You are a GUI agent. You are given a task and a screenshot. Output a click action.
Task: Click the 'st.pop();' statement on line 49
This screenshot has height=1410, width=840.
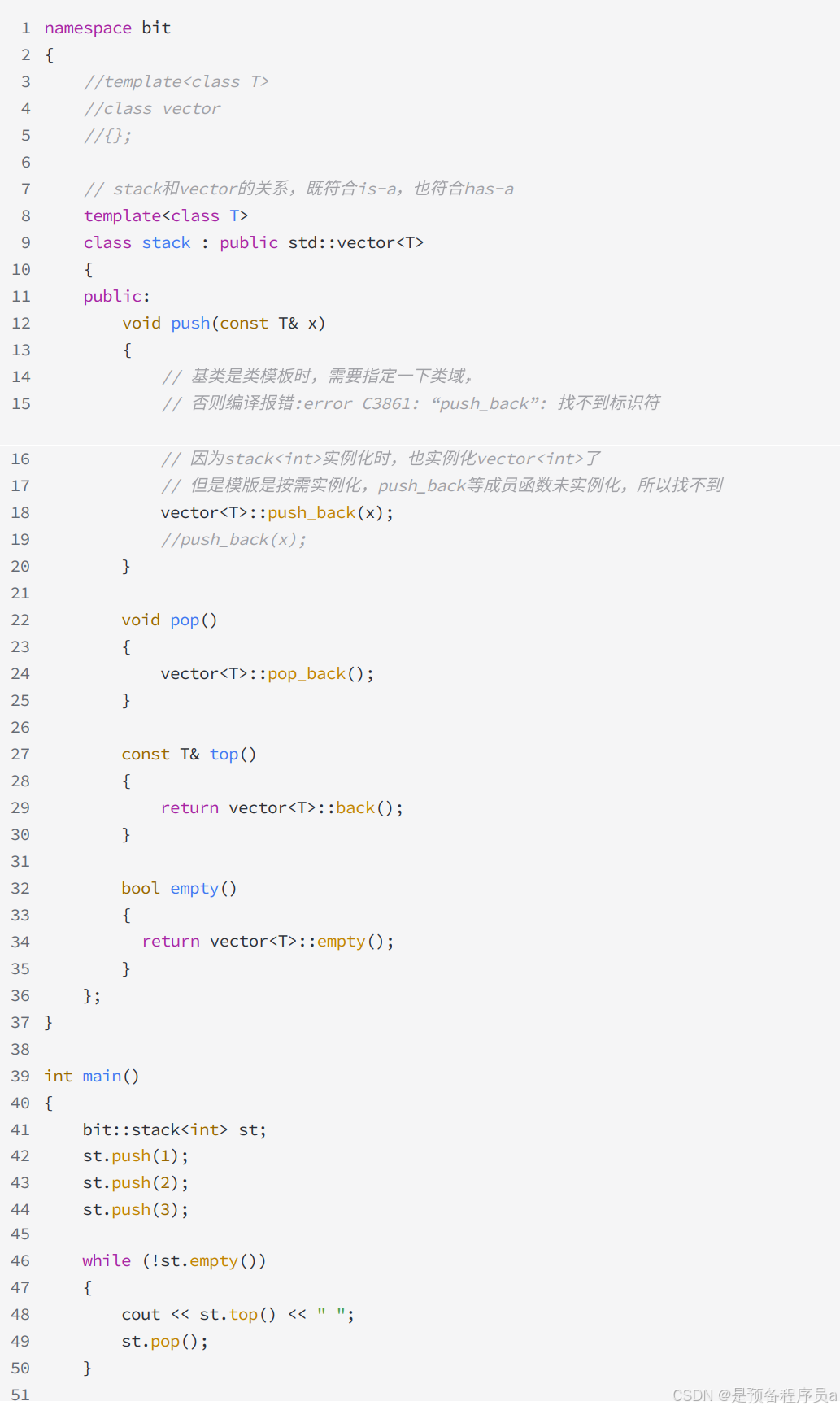pyautogui.click(x=165, y=1341)
